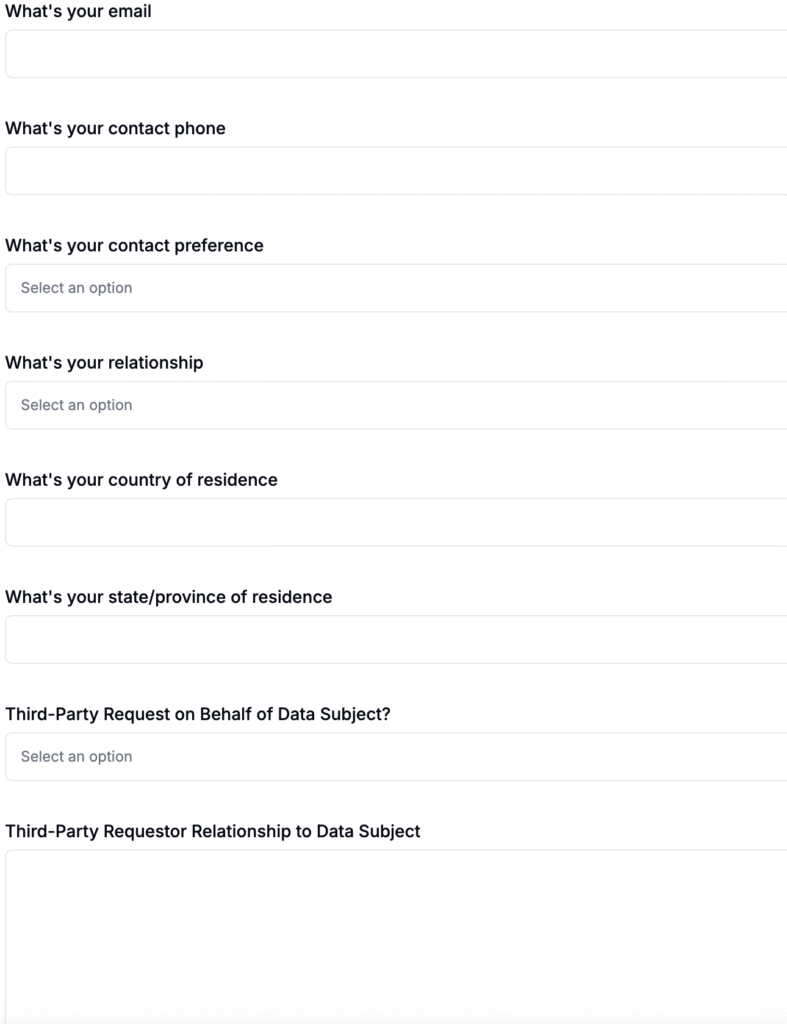The image size is (787, 1024).
Task: Click the country of residence field
Action: pyautogui.click(x=396, y=522)
